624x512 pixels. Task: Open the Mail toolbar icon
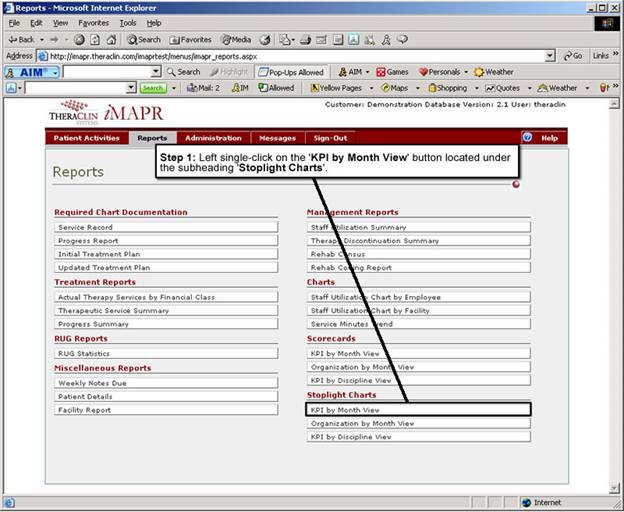[286, 39]
